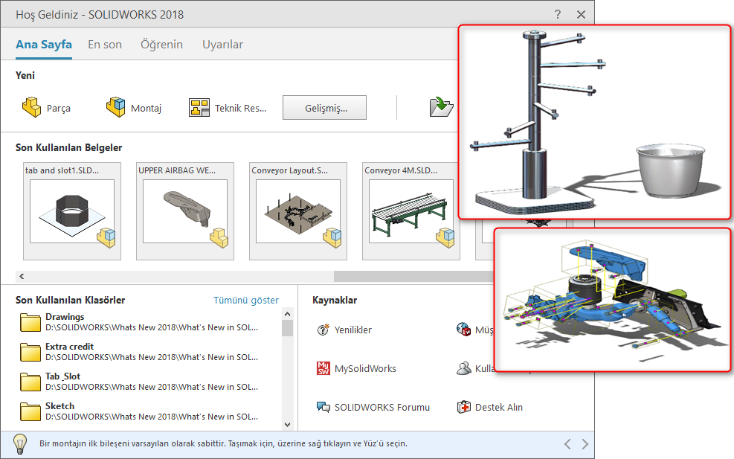Open the Öğrenin tab
This screenshot has width=734, height=459.
pos(161,44)
